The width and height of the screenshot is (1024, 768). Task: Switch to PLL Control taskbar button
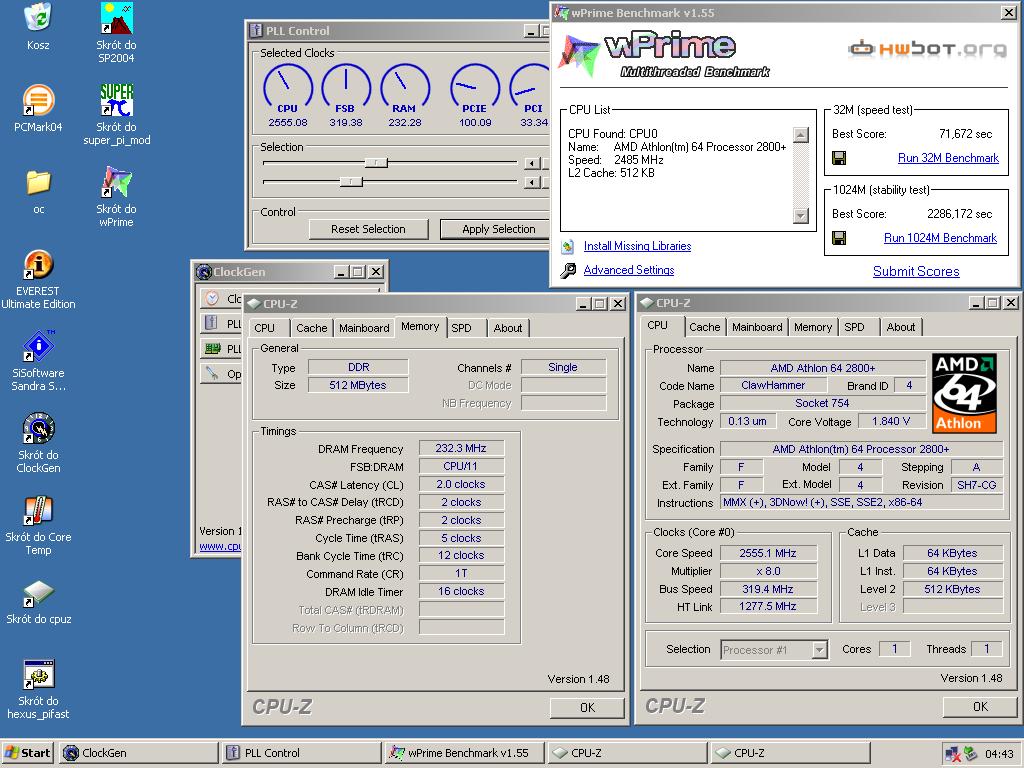point(302,753)
